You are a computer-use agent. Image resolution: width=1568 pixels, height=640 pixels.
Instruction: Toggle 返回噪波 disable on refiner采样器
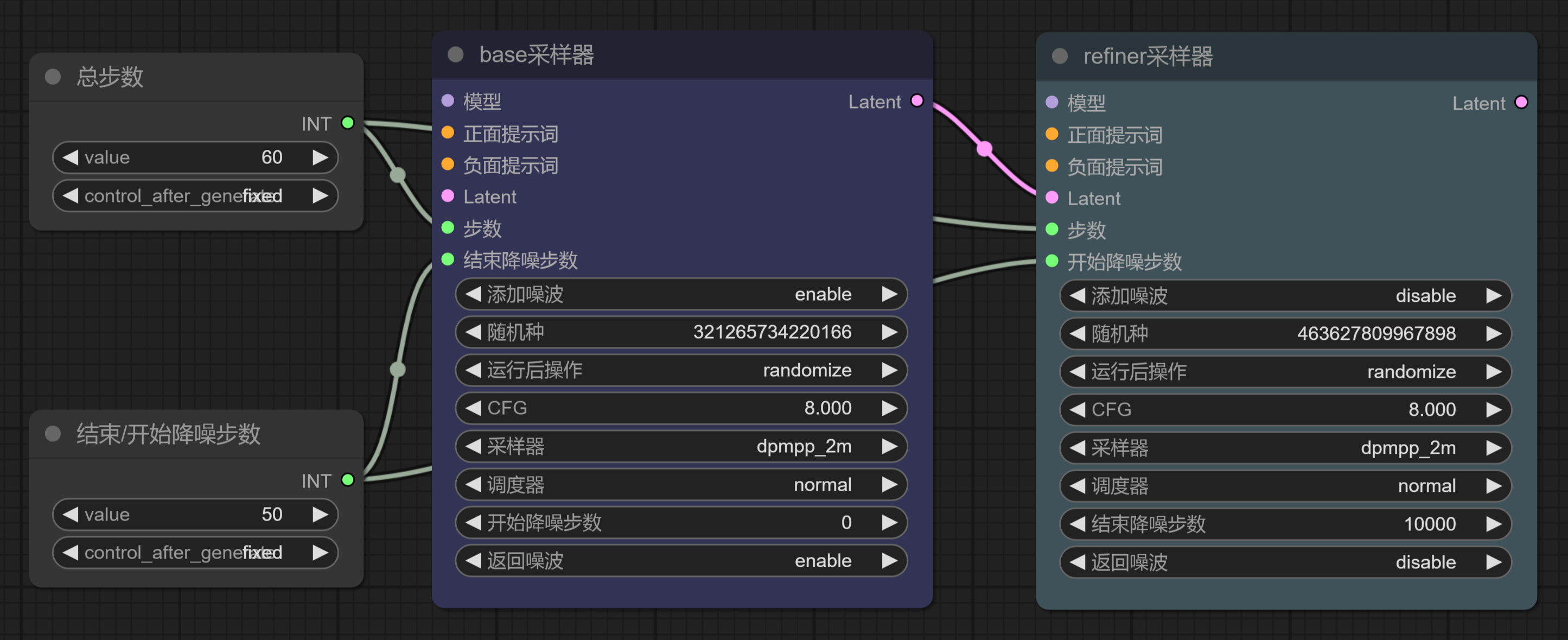(x=1285, y=562)
